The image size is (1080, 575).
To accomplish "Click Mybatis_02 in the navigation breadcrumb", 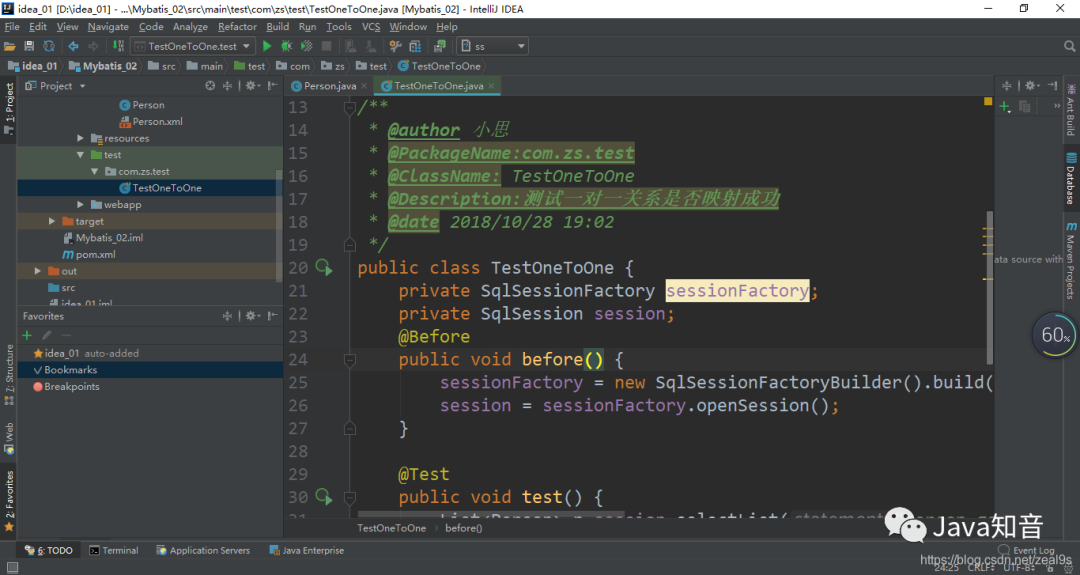I will tap(103, 66).
